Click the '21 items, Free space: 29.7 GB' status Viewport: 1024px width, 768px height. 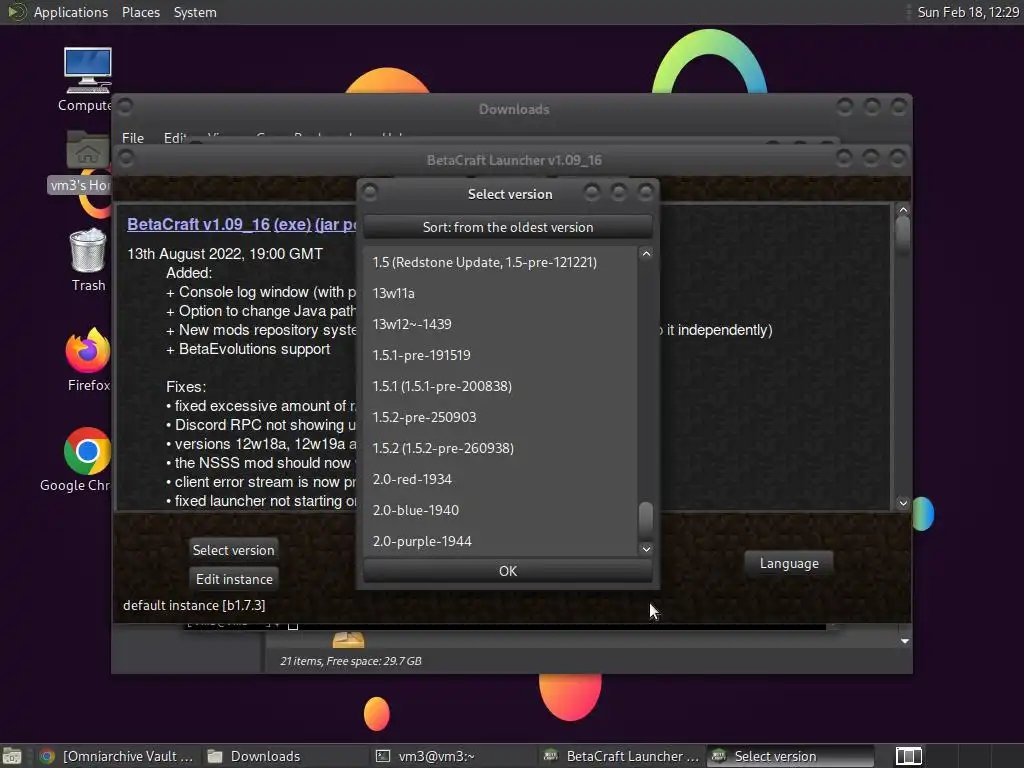click(x=351, y=661)
